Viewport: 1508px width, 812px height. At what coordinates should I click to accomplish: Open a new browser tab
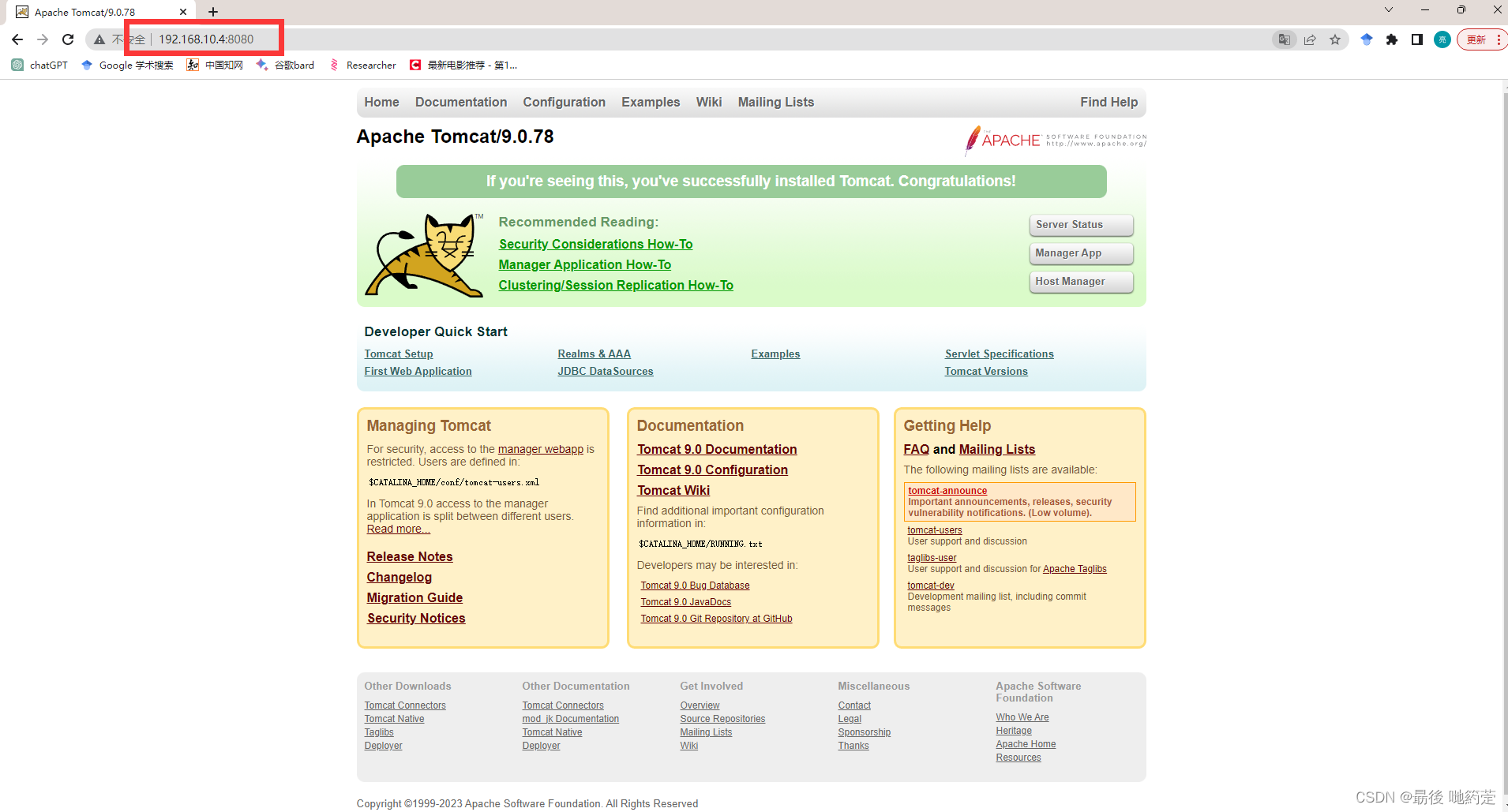tap(213, 12)
